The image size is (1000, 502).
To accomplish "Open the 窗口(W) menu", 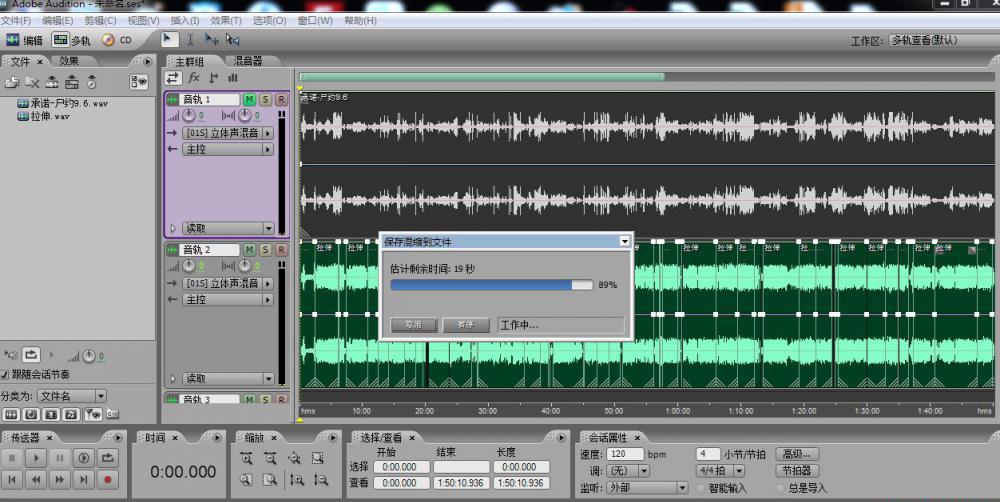I will (315, 20).
